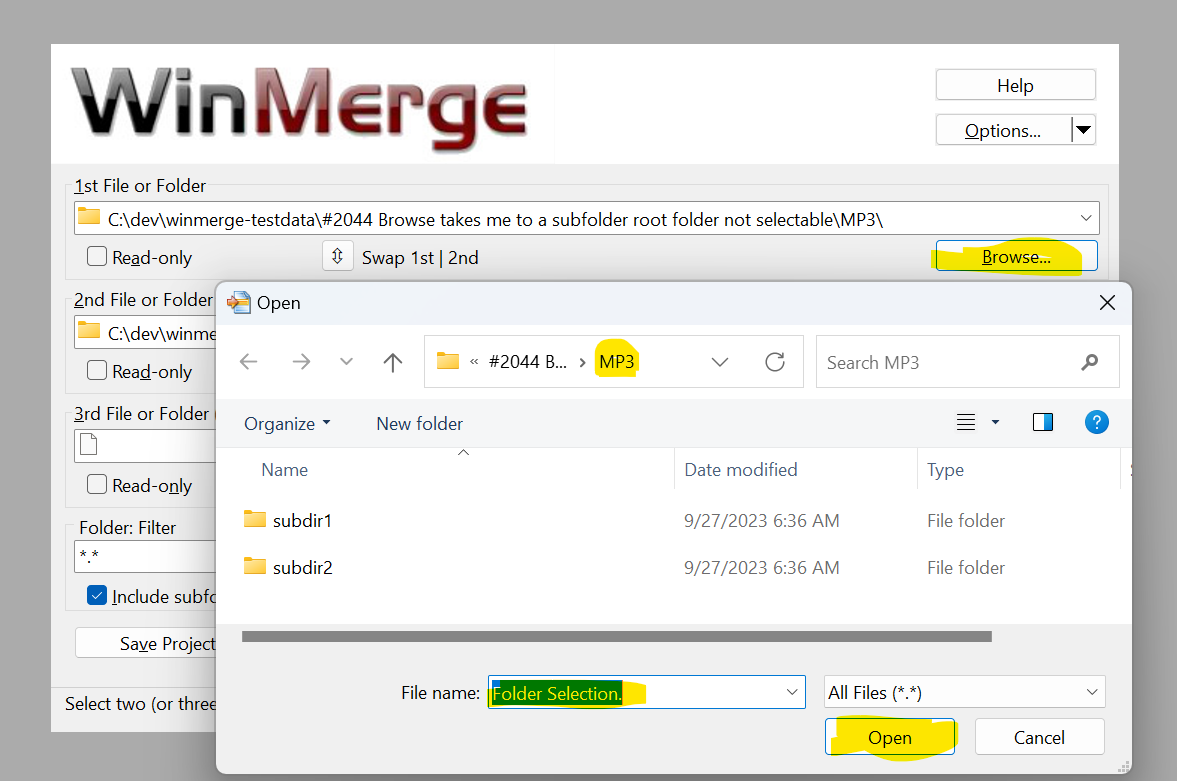
Task: Expand the 1st path history dropdown
Action: (1085, 219)
